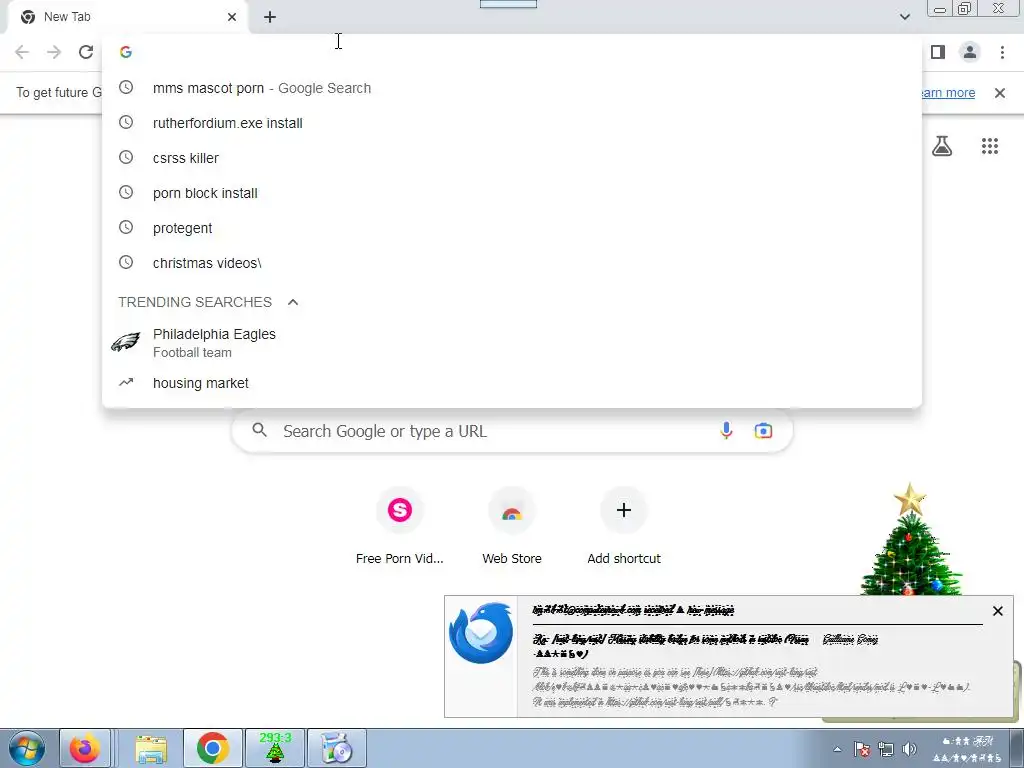
Task: Search by image with the camera icon
Action: point(763,431)
